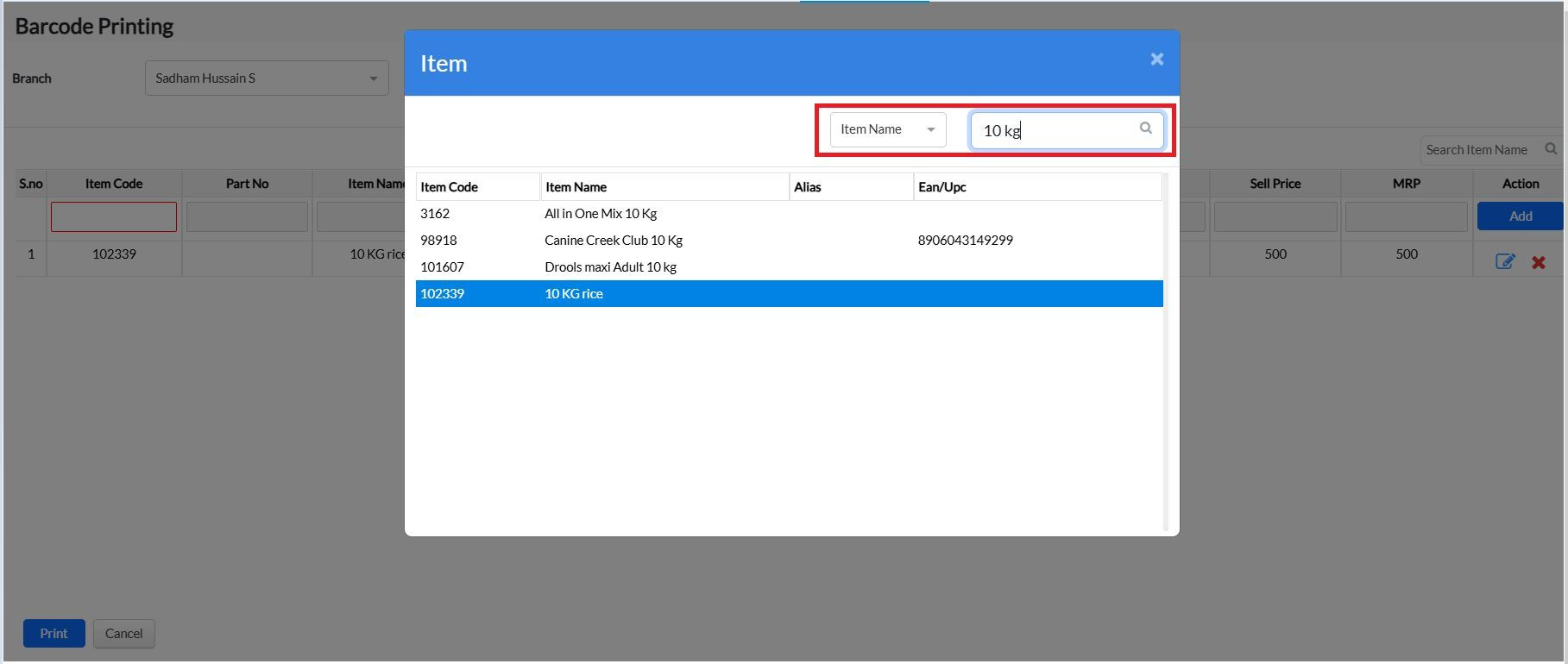
Task: Click the edit pencil icon for row 1
Action: (1504, 261)
